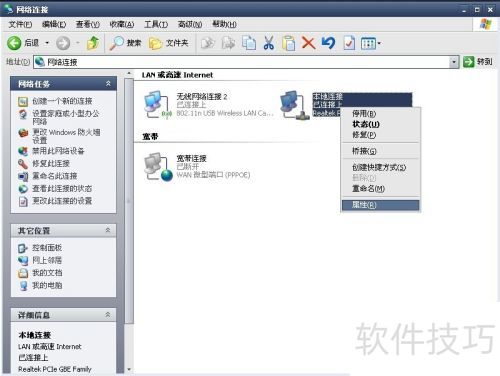Click 修复此连接 link
The width and height of the screenshot is (500, 376).
pos(51,164)
